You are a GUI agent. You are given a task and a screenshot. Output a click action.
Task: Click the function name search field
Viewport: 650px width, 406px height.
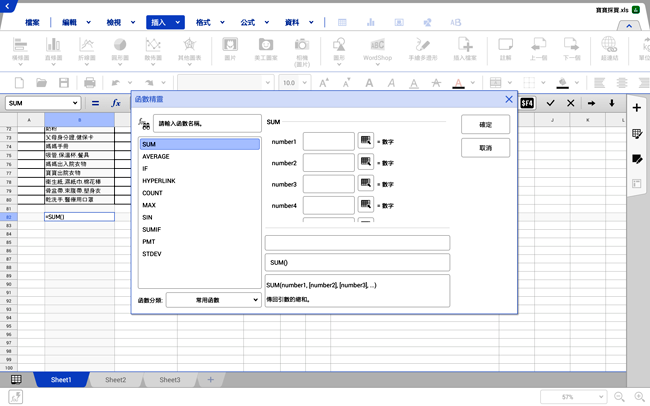(x=207, y=124)
